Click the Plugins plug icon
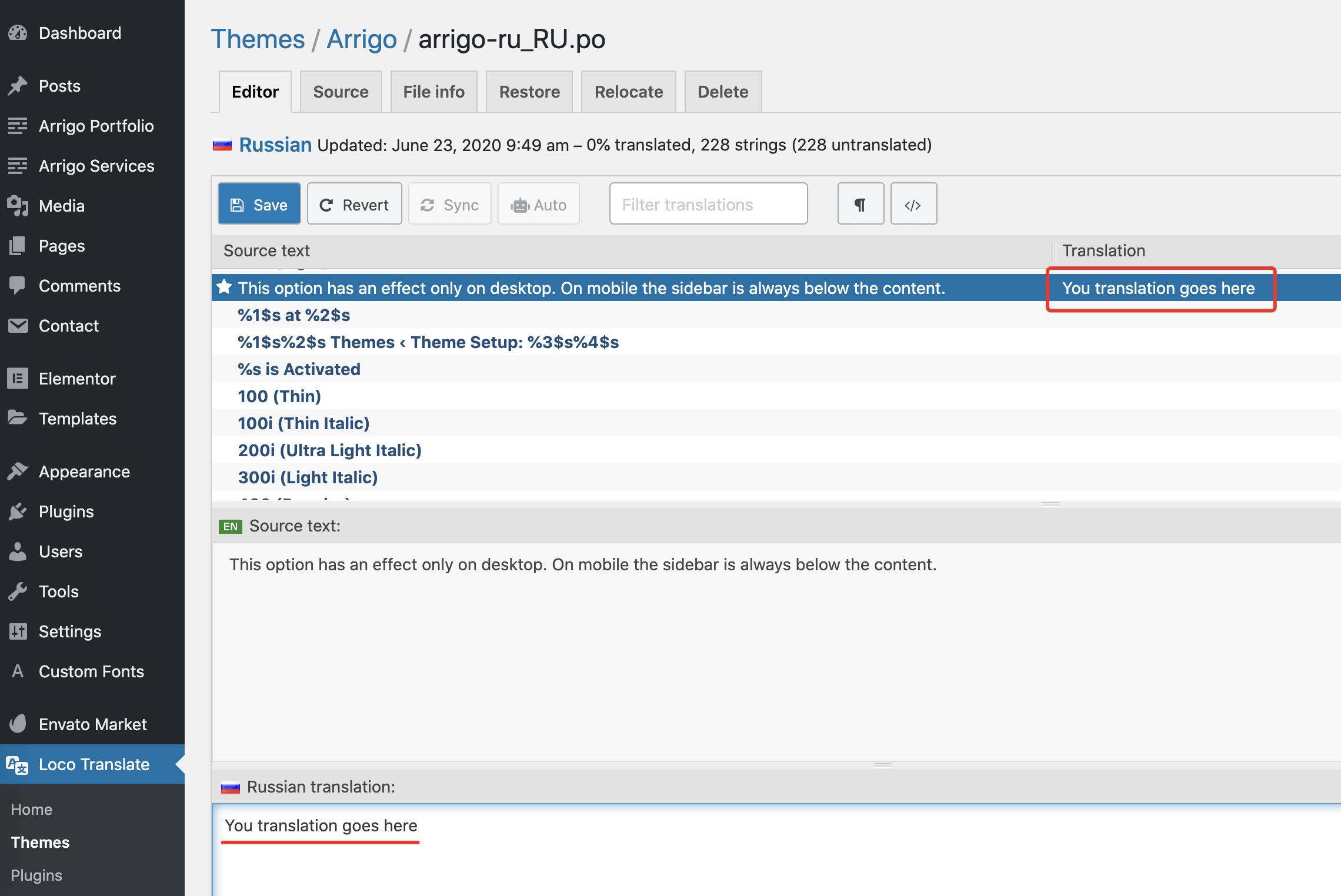Screen dimensions: 1341x896 pos(18,511)
